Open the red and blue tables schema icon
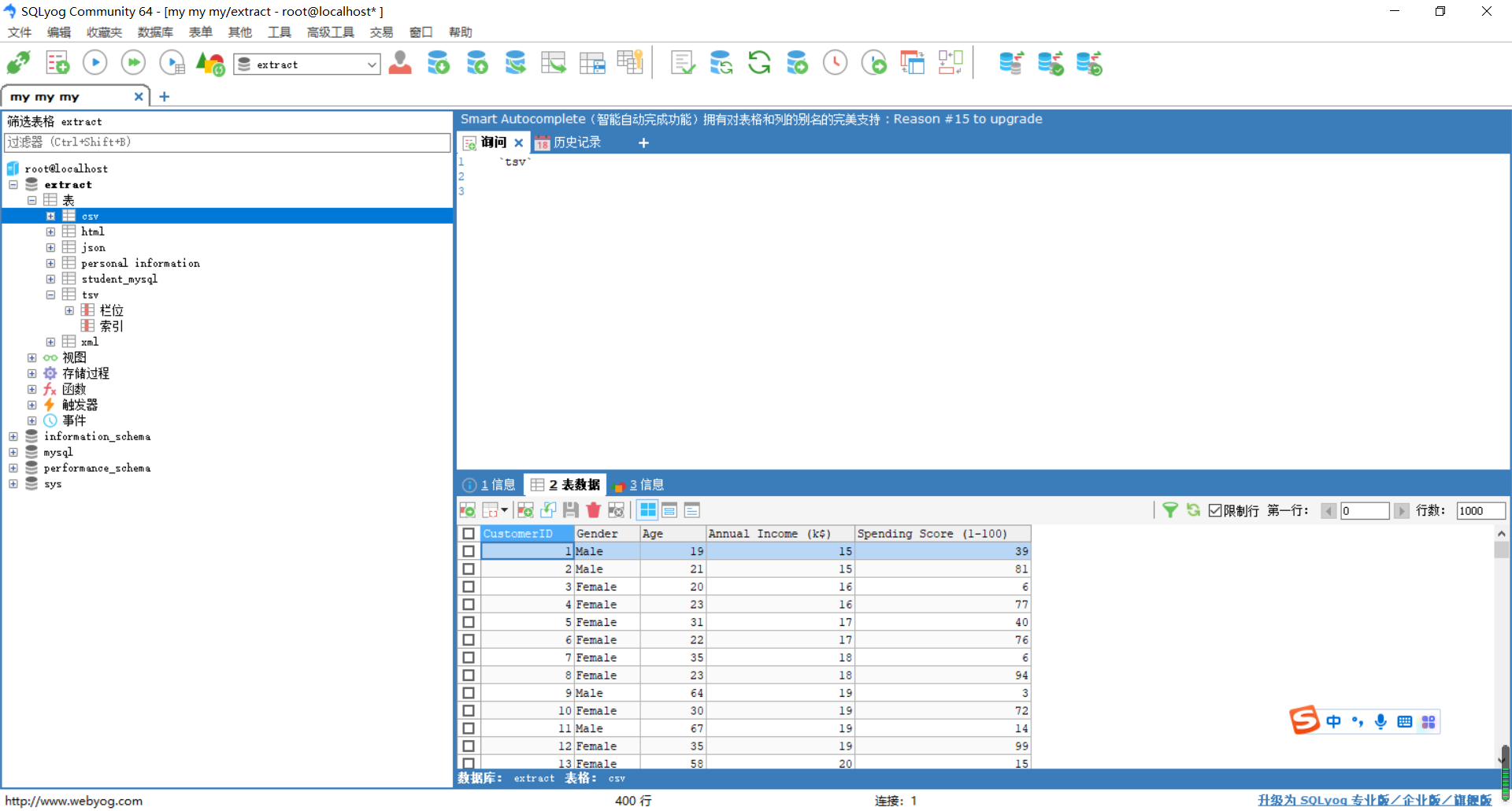1512x811 pixels. (x=912, y=63)
